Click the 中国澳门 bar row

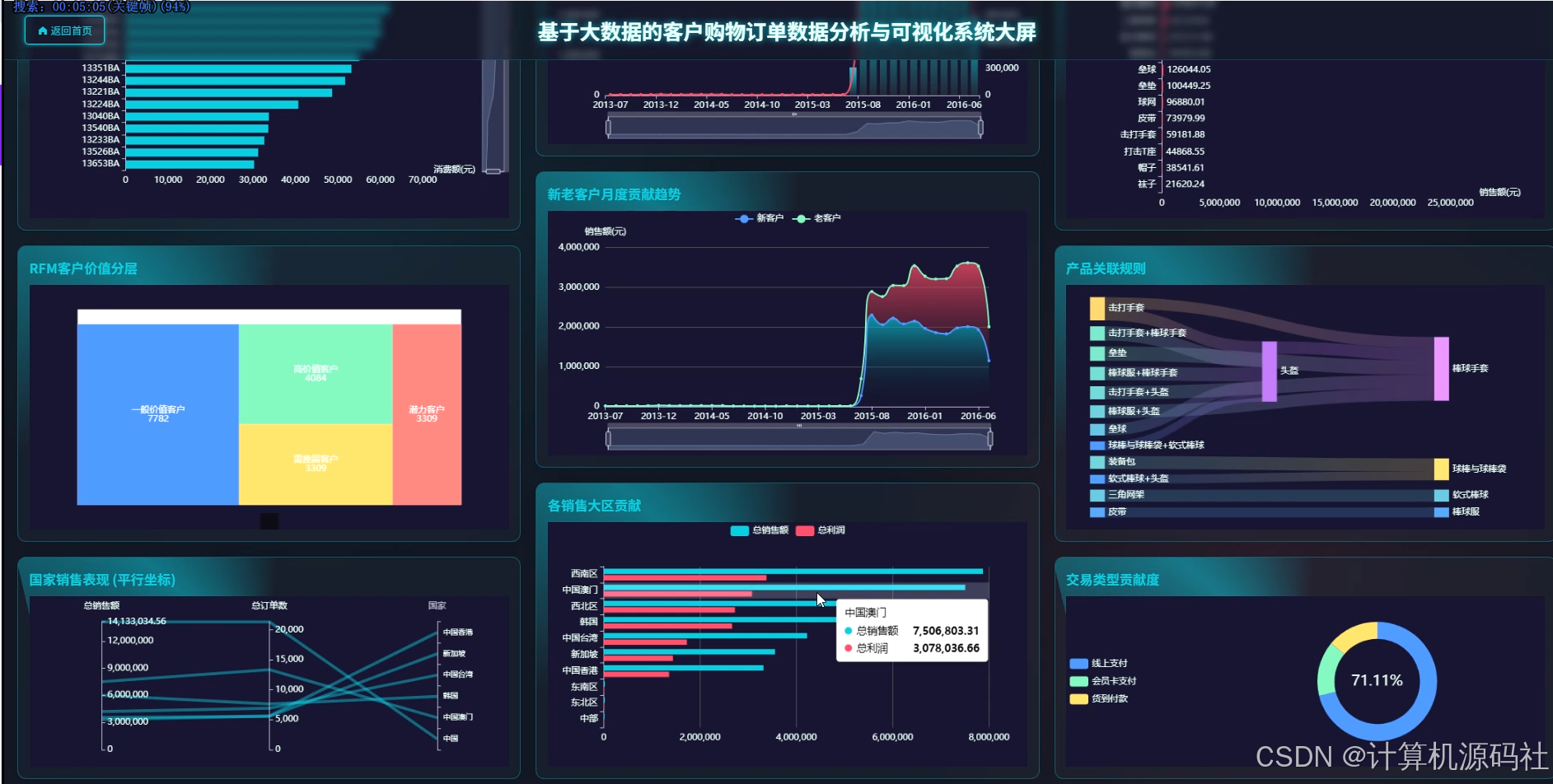click(796, 590)
